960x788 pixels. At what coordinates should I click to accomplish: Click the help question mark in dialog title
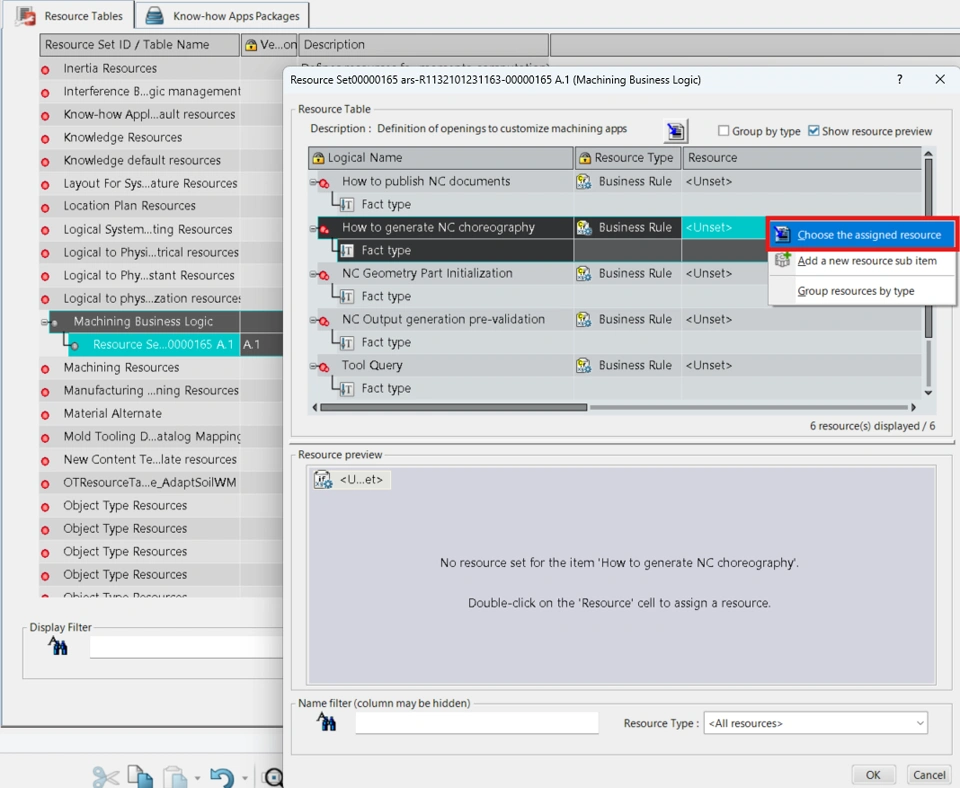899,79
